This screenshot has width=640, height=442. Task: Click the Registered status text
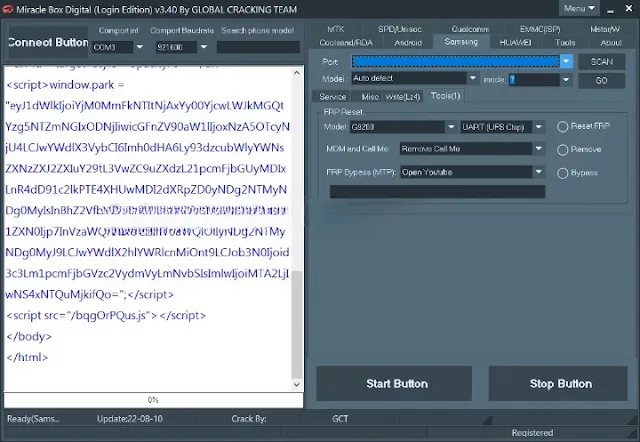point(532,433)
